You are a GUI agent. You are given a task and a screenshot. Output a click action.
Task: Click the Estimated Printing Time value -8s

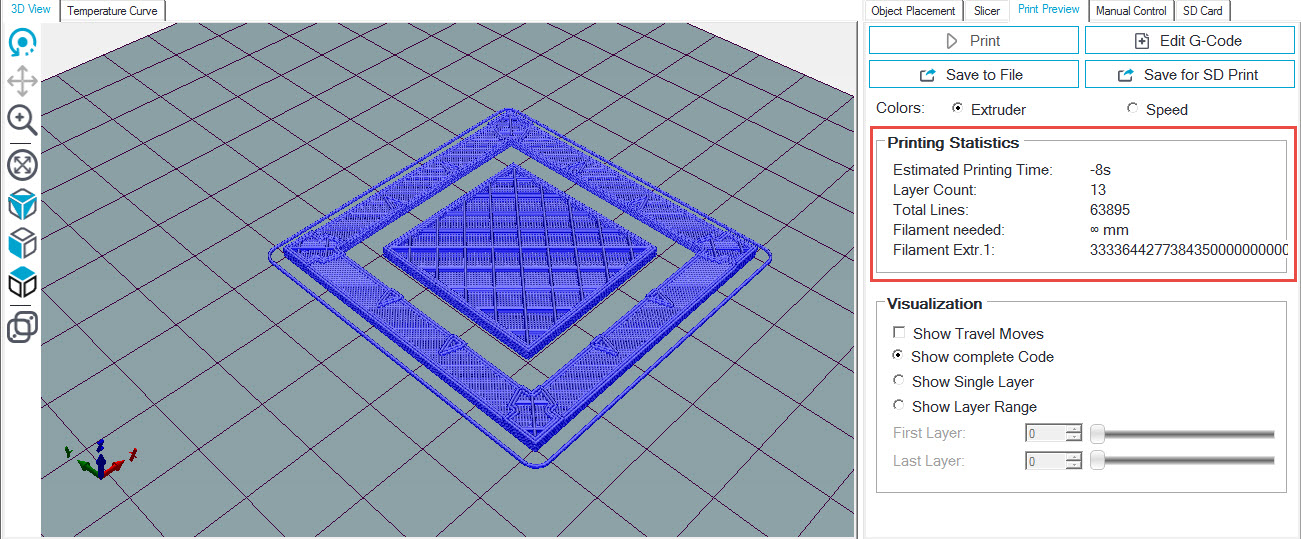(x=1100, y=170)
